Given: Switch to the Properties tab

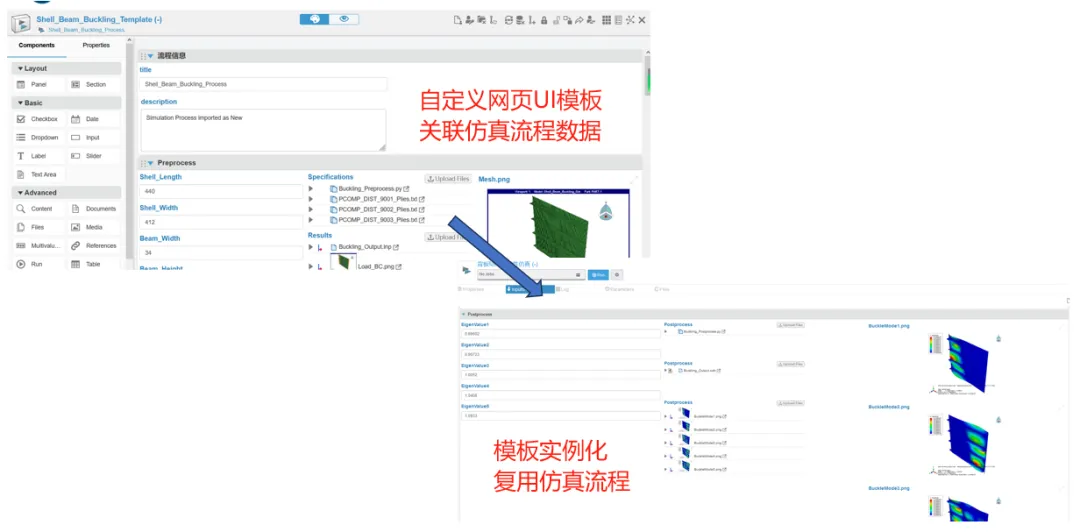Looking at the screenshot, I should [96, 45].
